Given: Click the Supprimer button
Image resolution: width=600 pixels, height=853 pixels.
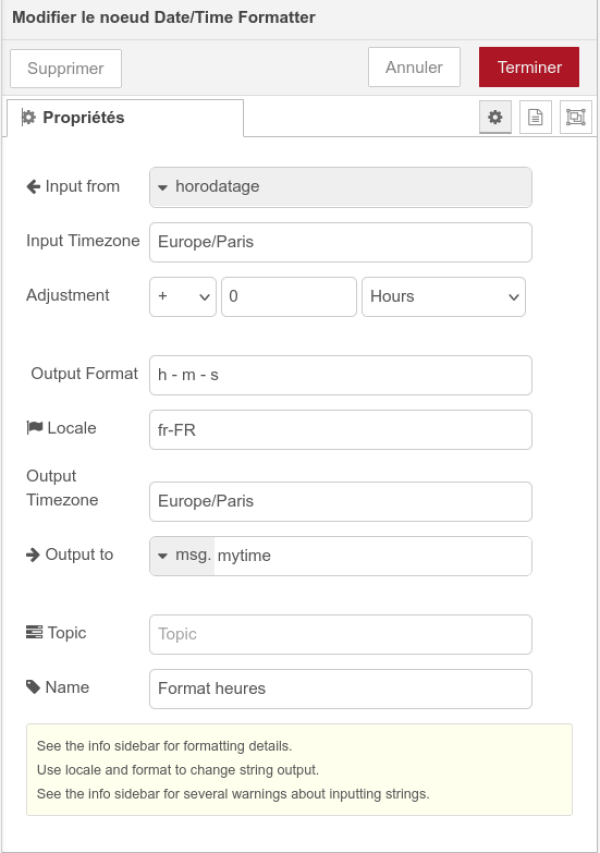Looking at the screenshot, I should pos(65,69).
